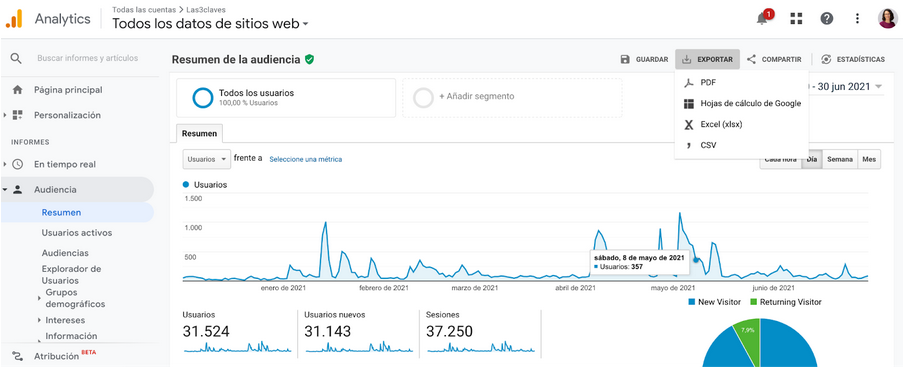Click the Atribución path icon

click(17, 355)
